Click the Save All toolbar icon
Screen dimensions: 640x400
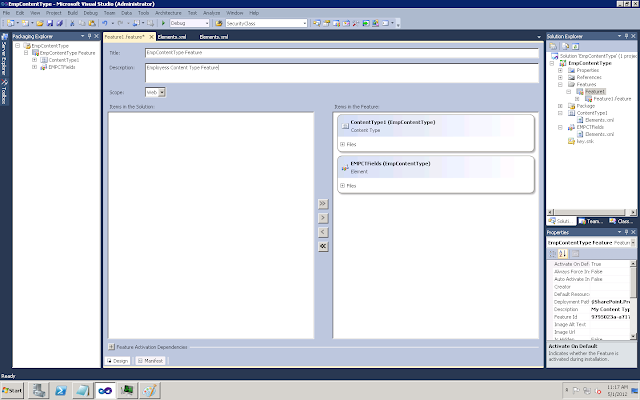pos(60,23)
